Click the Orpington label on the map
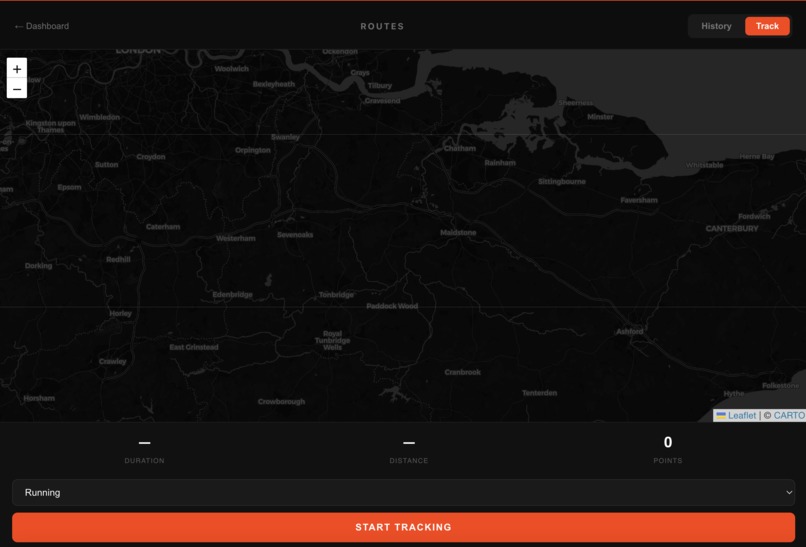The image size is (806, 547). pos(253,150)
